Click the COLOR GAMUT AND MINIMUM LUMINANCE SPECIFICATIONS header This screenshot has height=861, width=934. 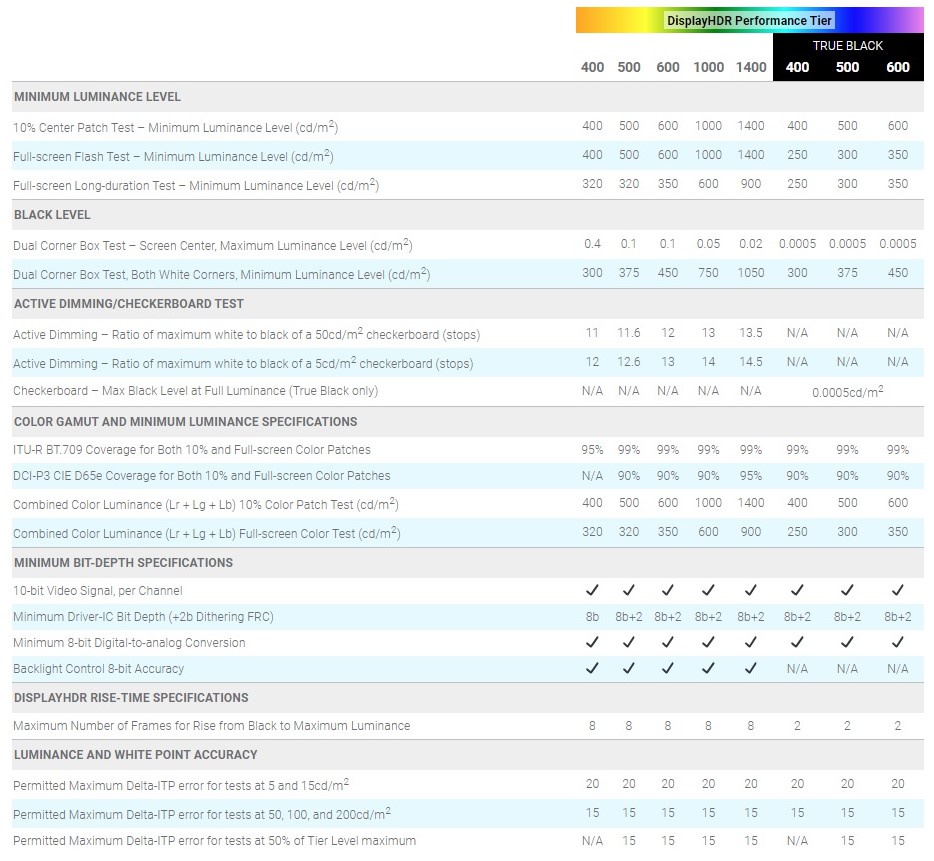pos(185,422)
